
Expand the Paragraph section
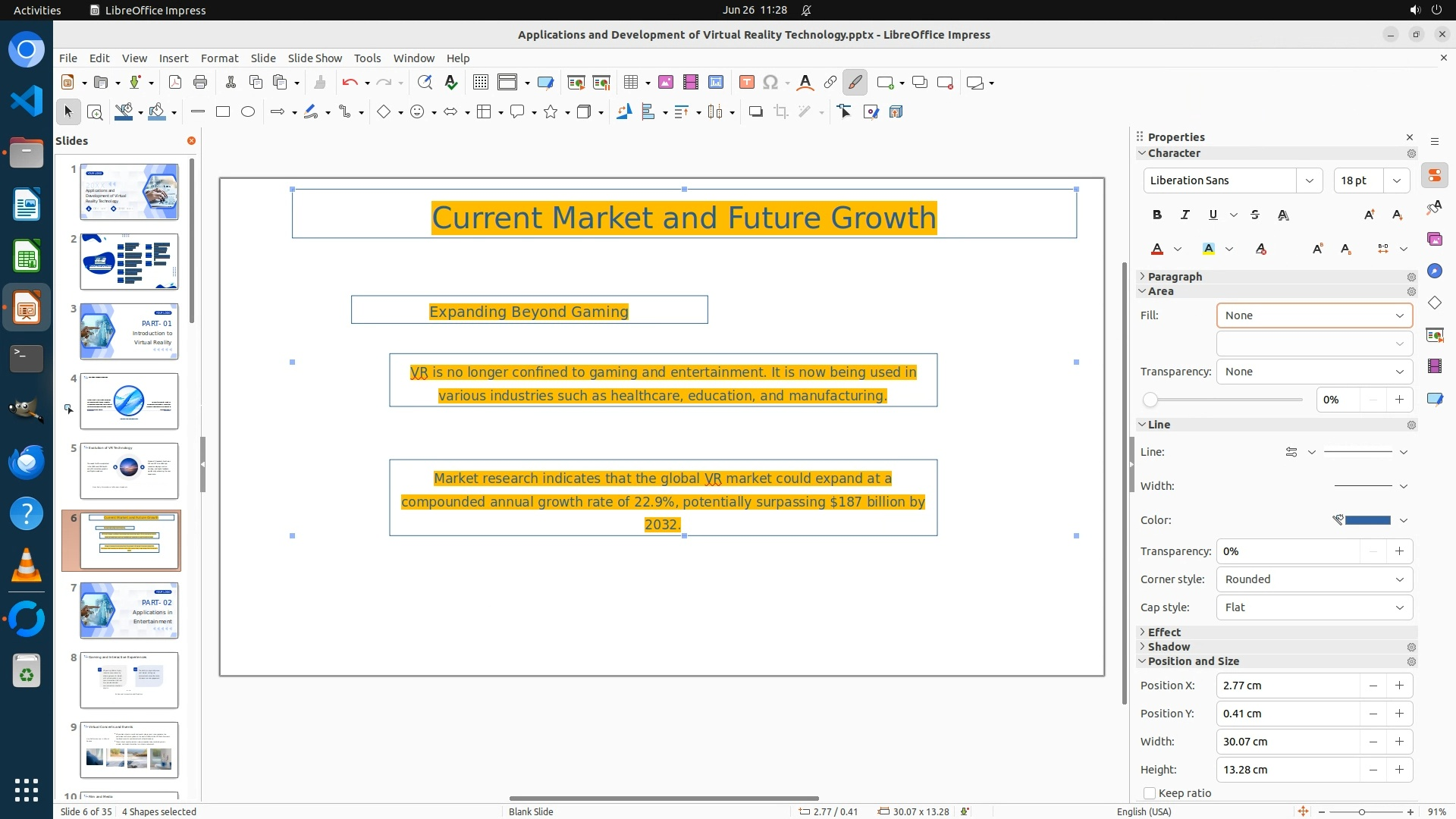pyautogui.click(x=1175, y=277)
